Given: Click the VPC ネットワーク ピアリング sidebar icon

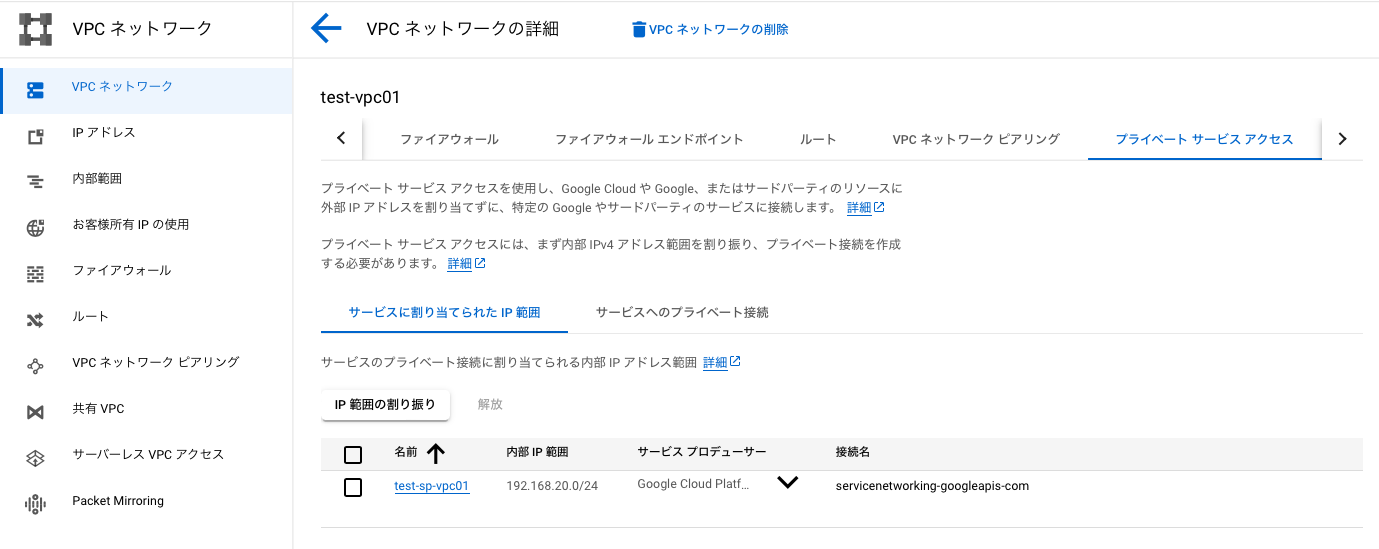Looking at the screenshot, I should click(x=35, y=366).
